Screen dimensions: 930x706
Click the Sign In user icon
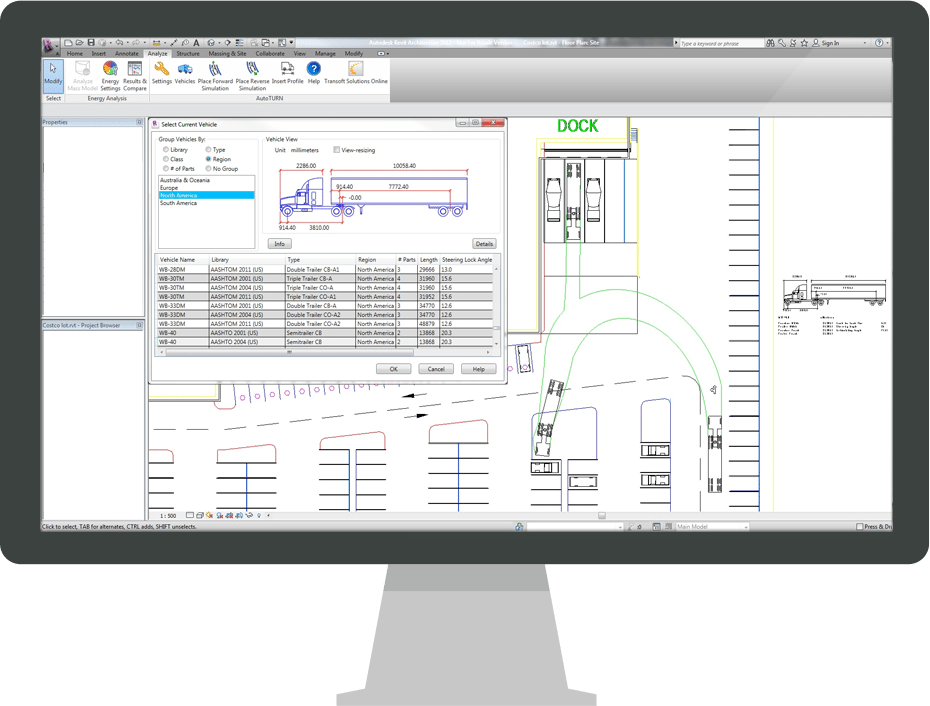tap(816, 43)
